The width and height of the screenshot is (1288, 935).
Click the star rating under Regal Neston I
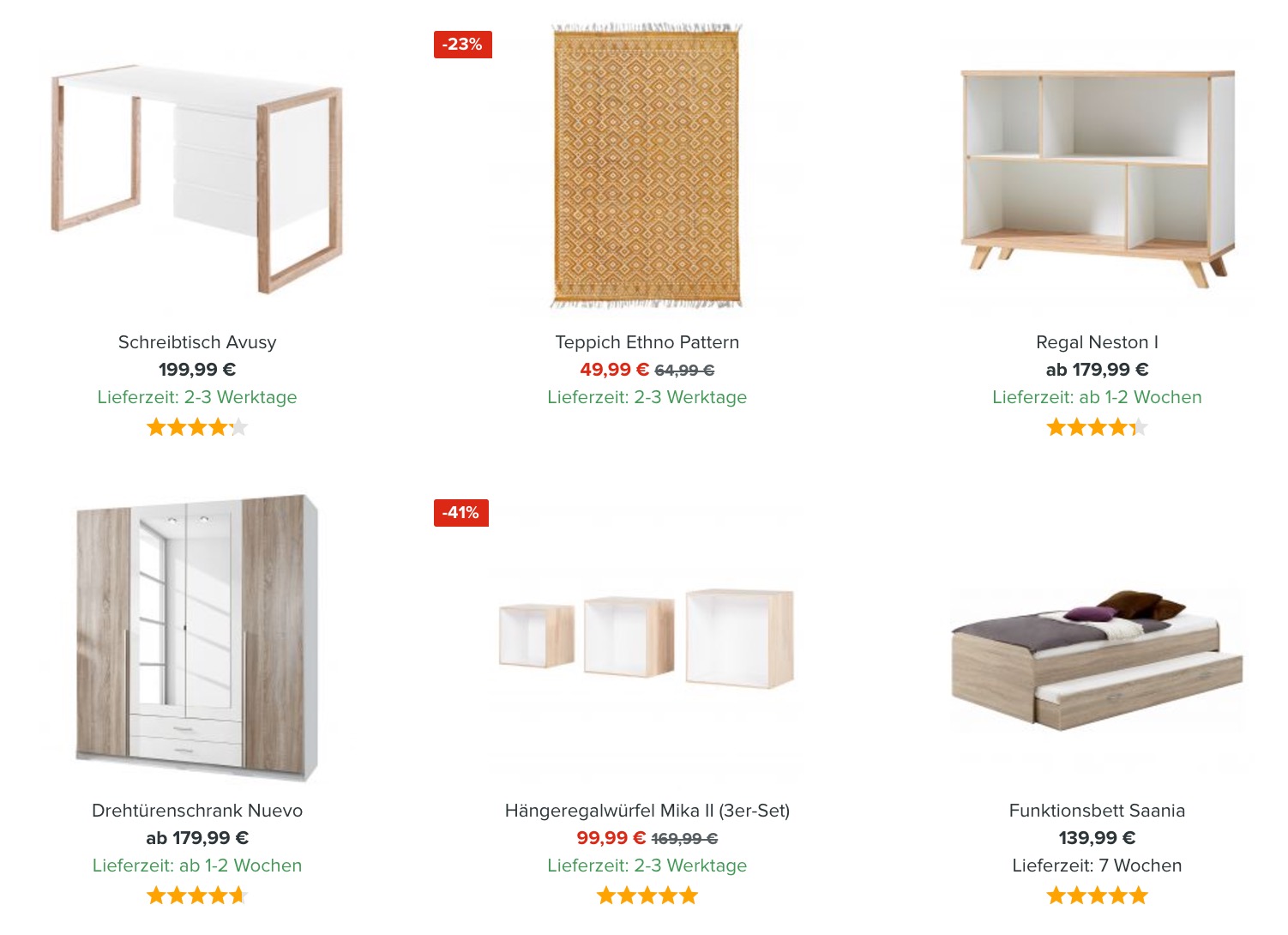pyautogui.click(x=1097, y=427)
